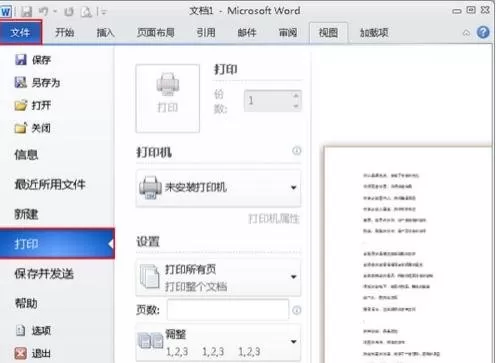Click the Word application icon in title bar
The image size is (496, 363).
(6, 11)
